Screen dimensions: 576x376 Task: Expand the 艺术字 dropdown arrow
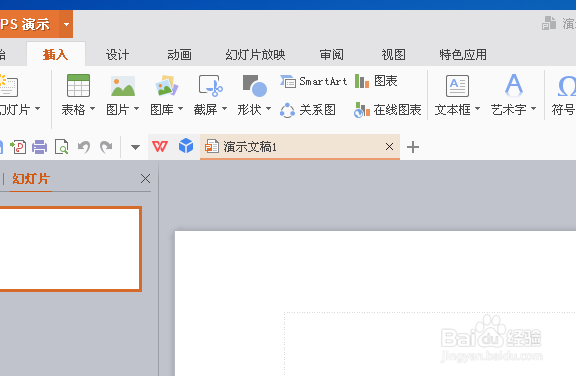point(533,109)
